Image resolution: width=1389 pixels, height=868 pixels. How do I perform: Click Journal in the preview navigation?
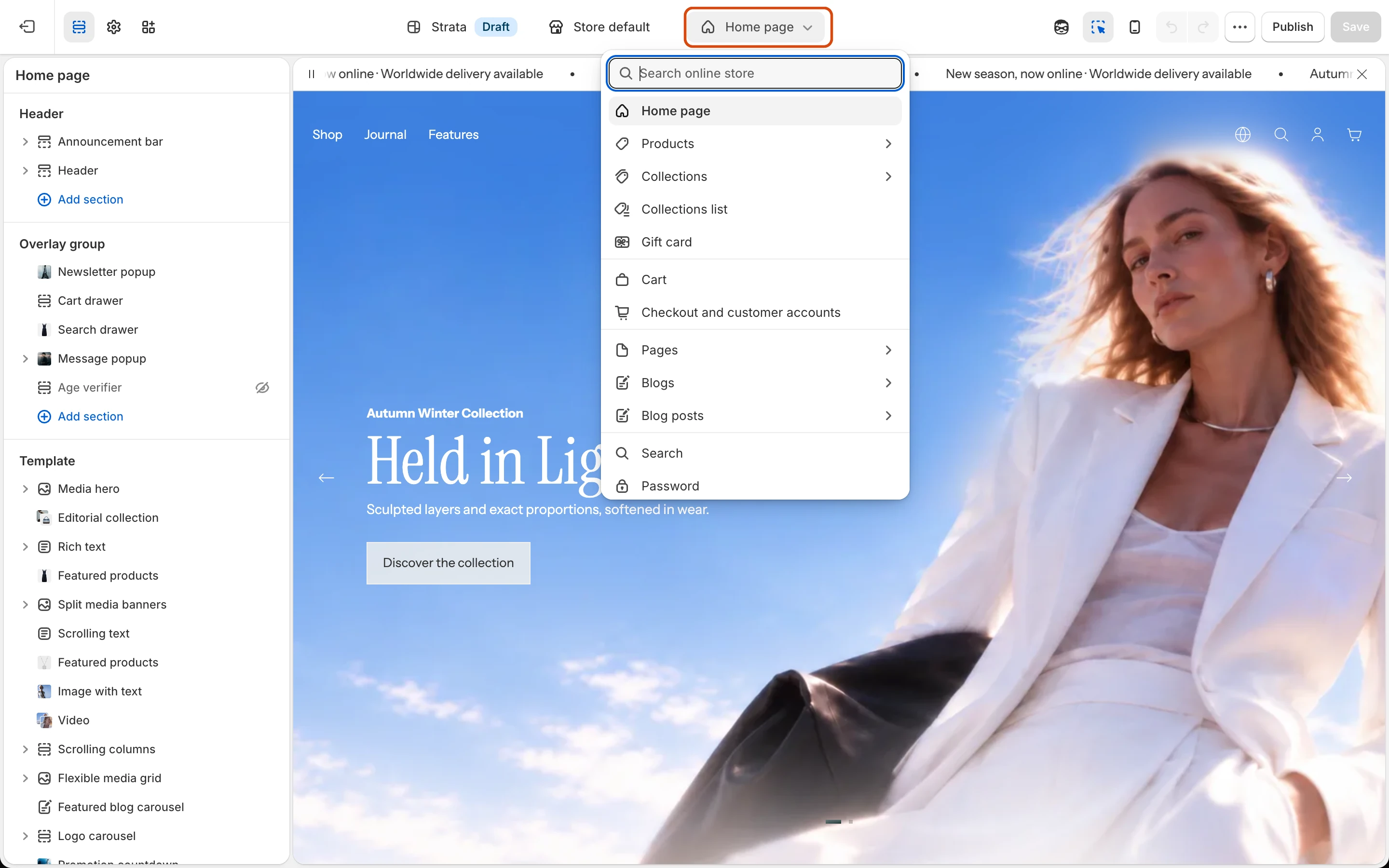385,135
